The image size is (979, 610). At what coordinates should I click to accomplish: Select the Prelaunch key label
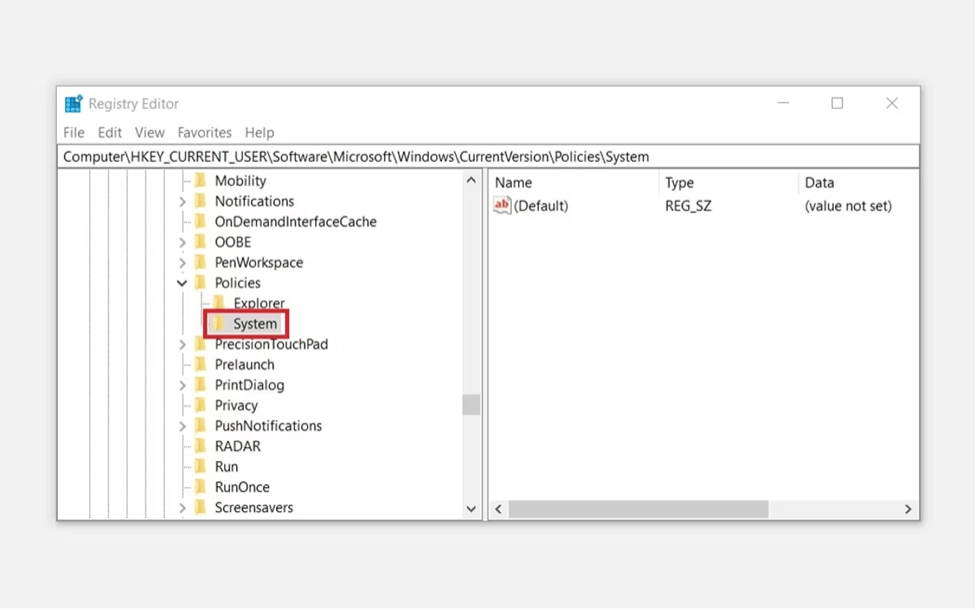[244, 365]
